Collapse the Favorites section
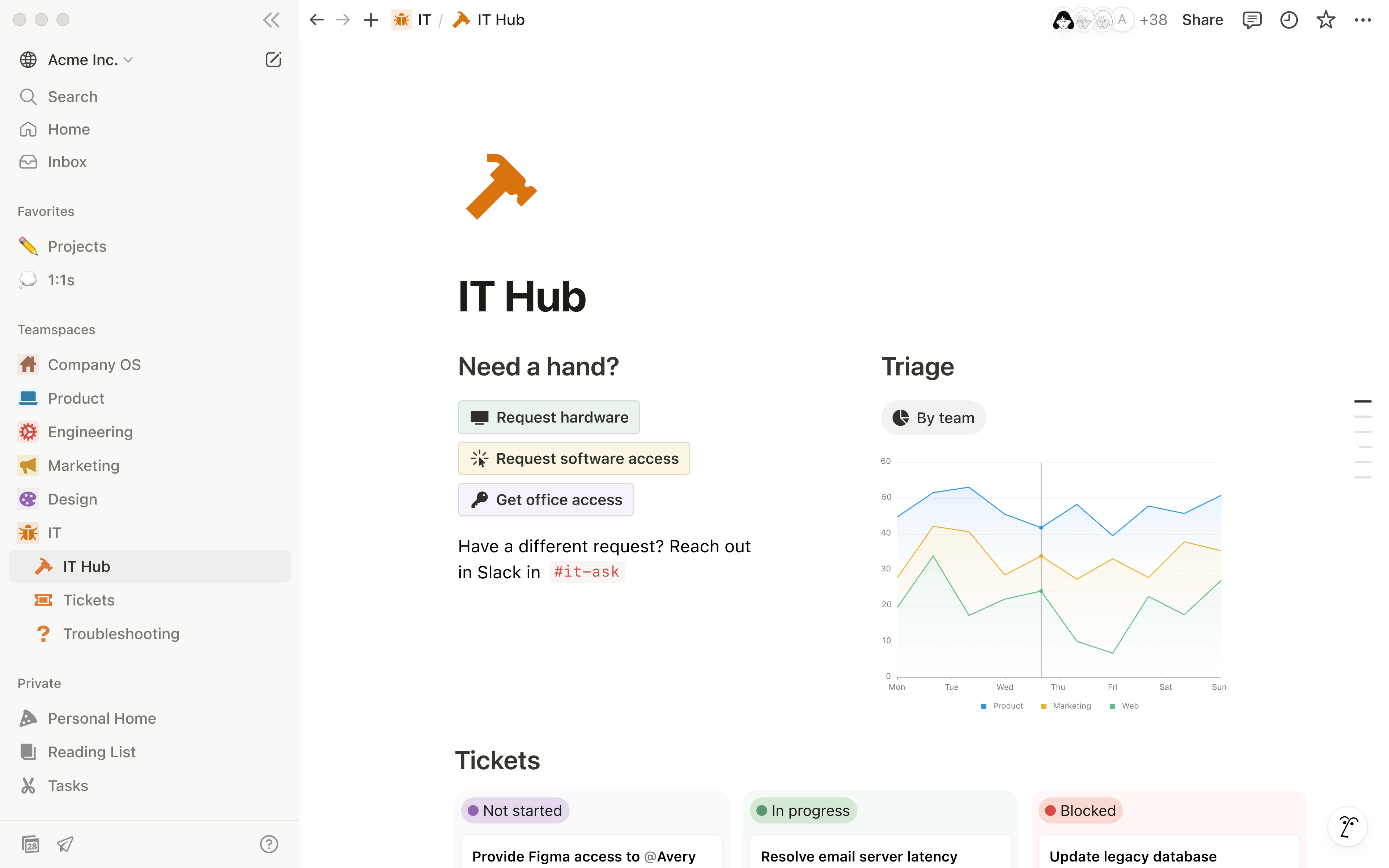Viewport: 1389px width, 868px height. (x=45, y=211)
